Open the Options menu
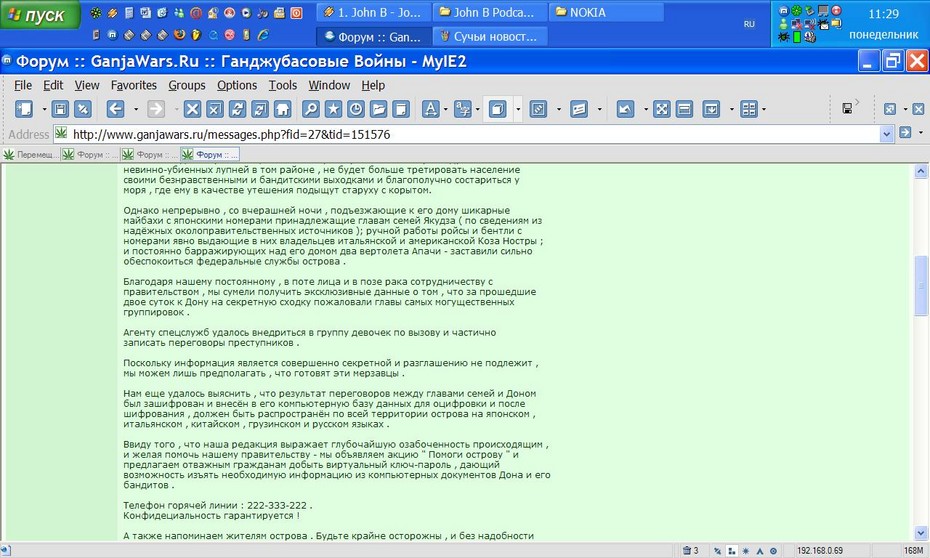The image size is (930, 558). pos(237,85)
